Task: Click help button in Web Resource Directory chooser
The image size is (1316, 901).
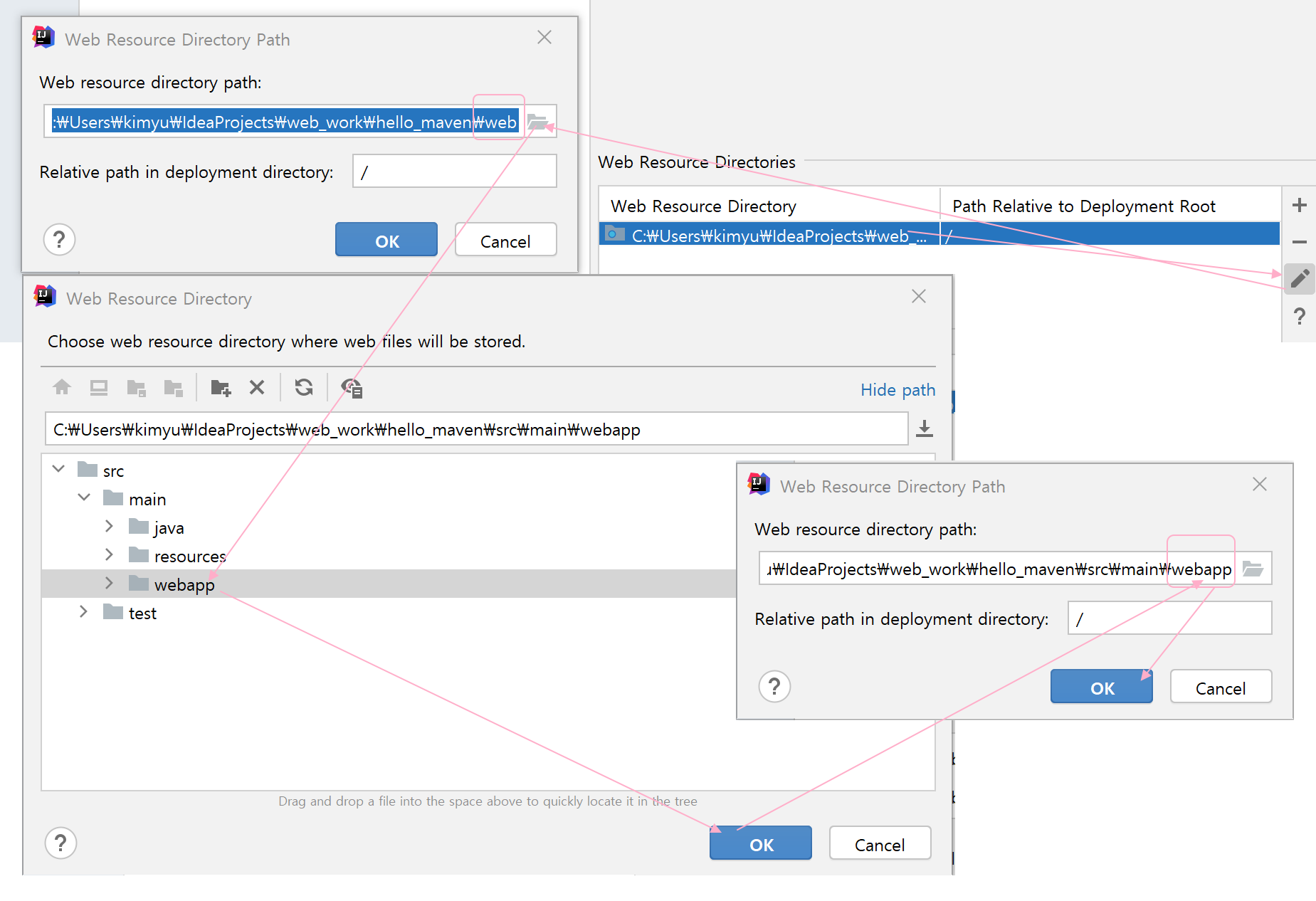Action: click(x=61, y=843)
